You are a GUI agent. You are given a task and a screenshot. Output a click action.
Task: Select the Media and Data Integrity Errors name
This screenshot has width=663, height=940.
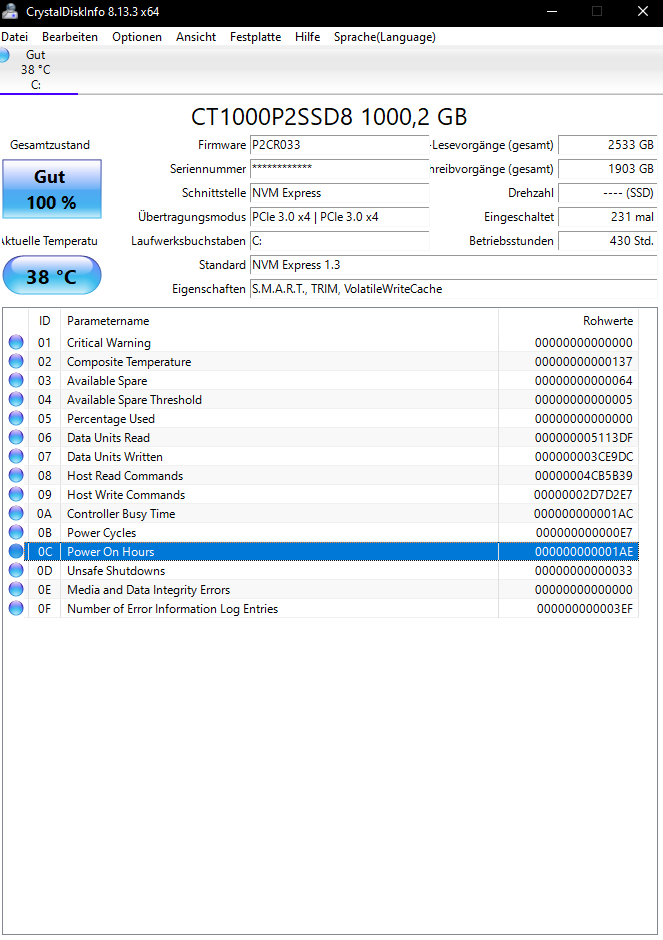coord(149,590)
